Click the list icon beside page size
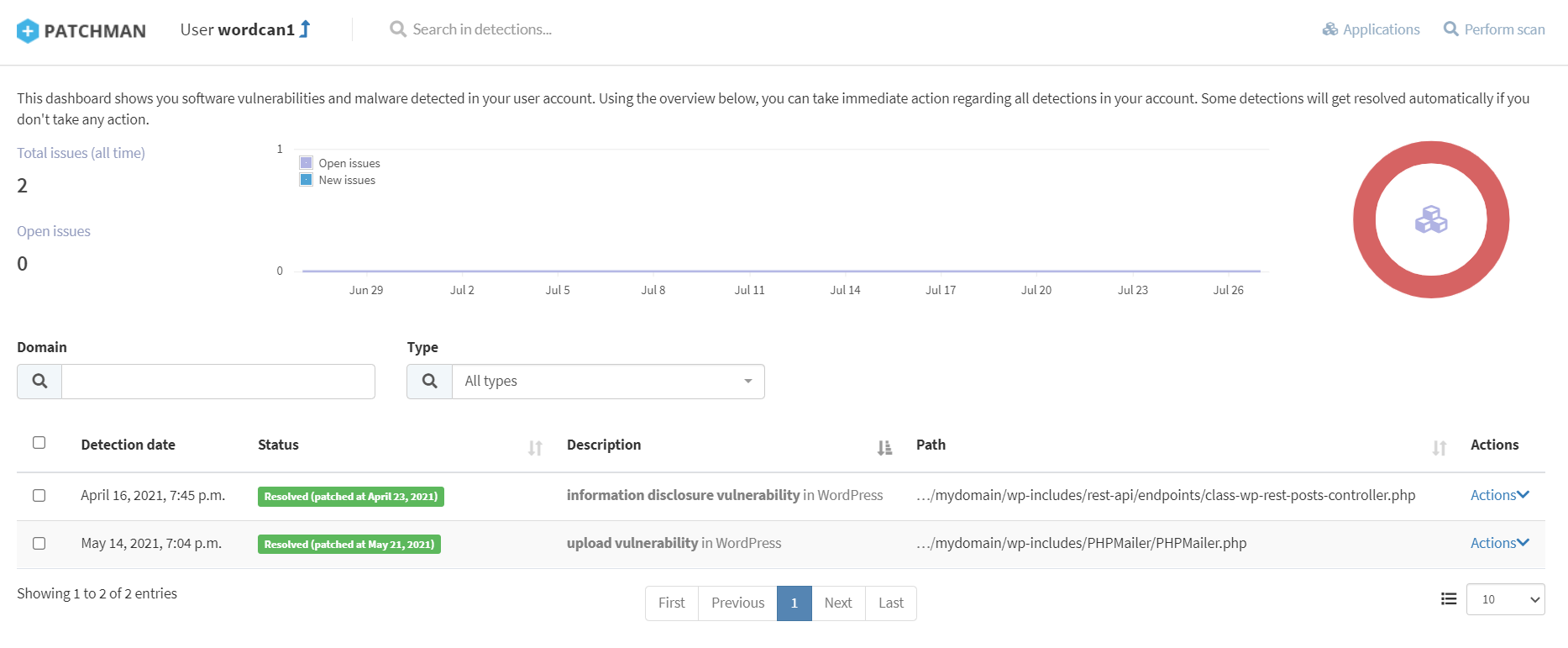 click(x=1449, y=599)
